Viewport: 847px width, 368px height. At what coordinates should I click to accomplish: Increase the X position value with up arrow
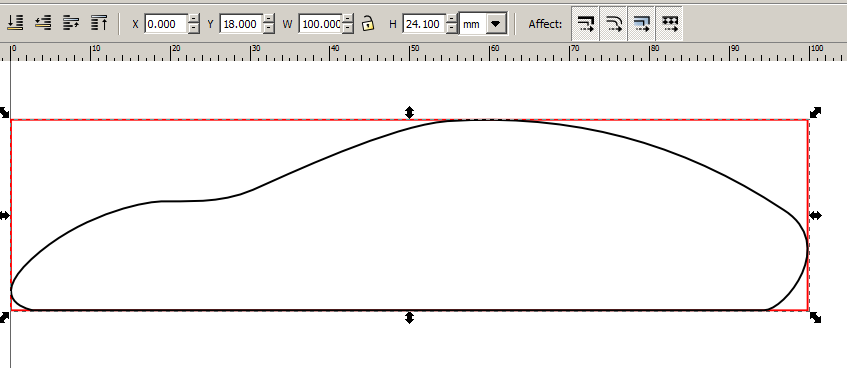(x=194, y=19)
